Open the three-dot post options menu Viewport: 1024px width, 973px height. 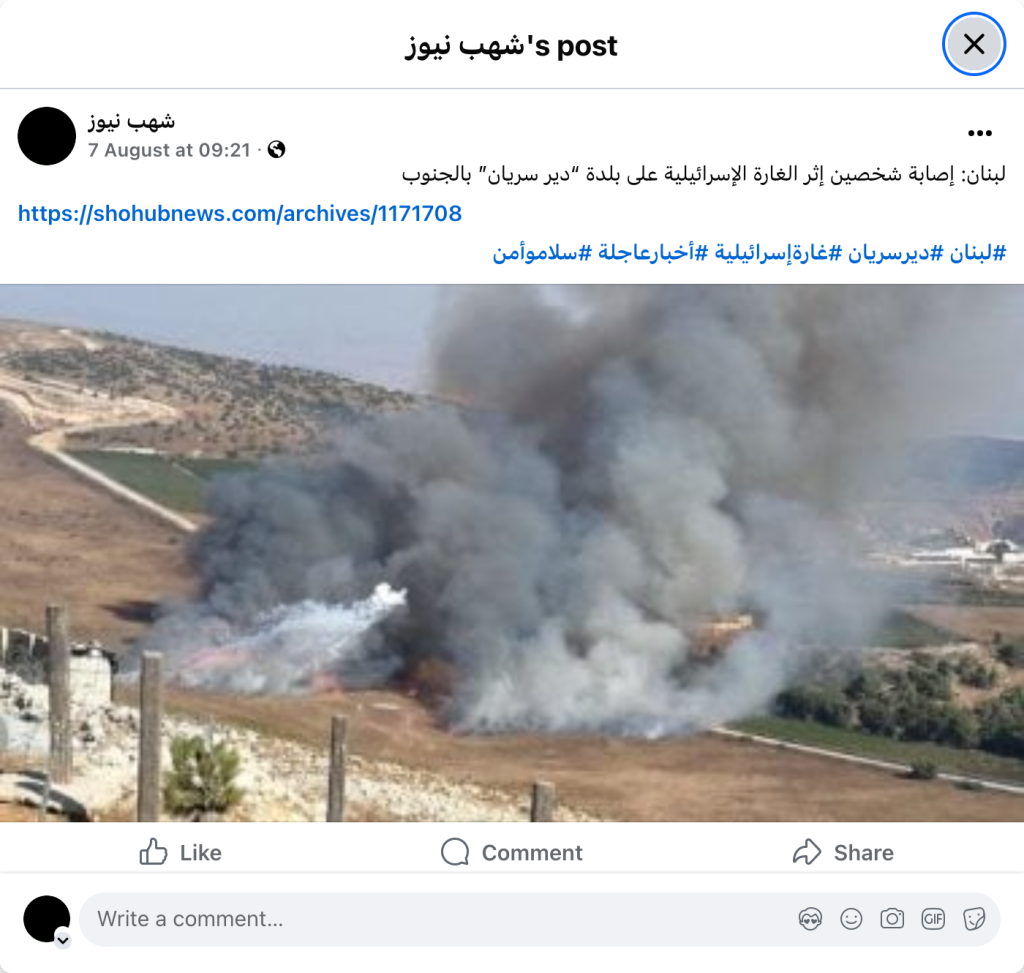pyautogui.click(x=980, y=133)
